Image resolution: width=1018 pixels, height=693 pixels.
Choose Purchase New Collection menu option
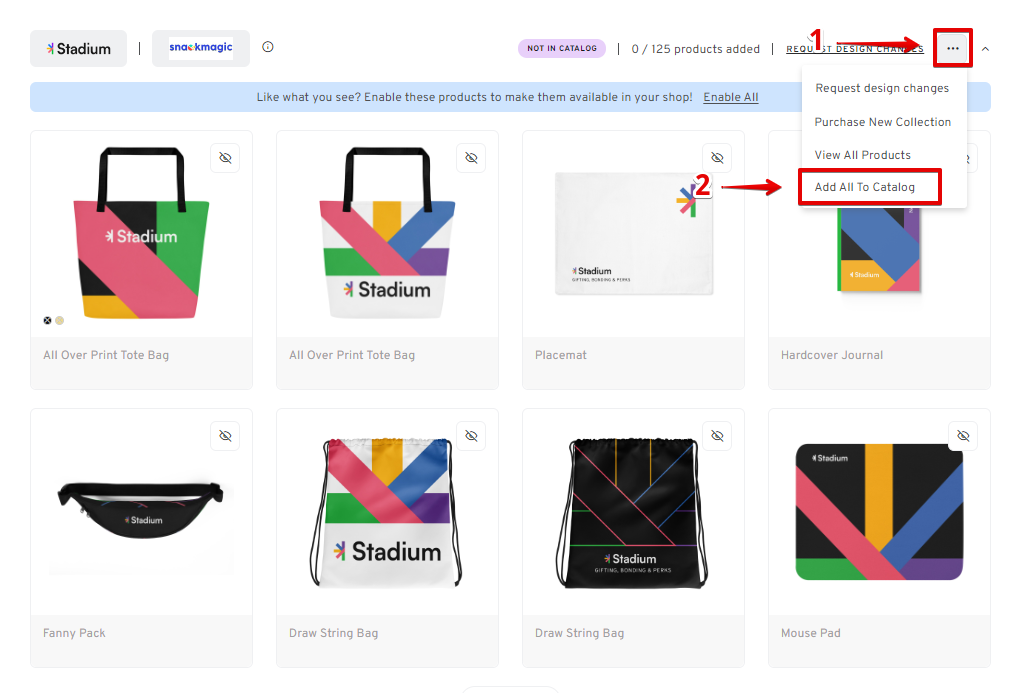[883, 121]
